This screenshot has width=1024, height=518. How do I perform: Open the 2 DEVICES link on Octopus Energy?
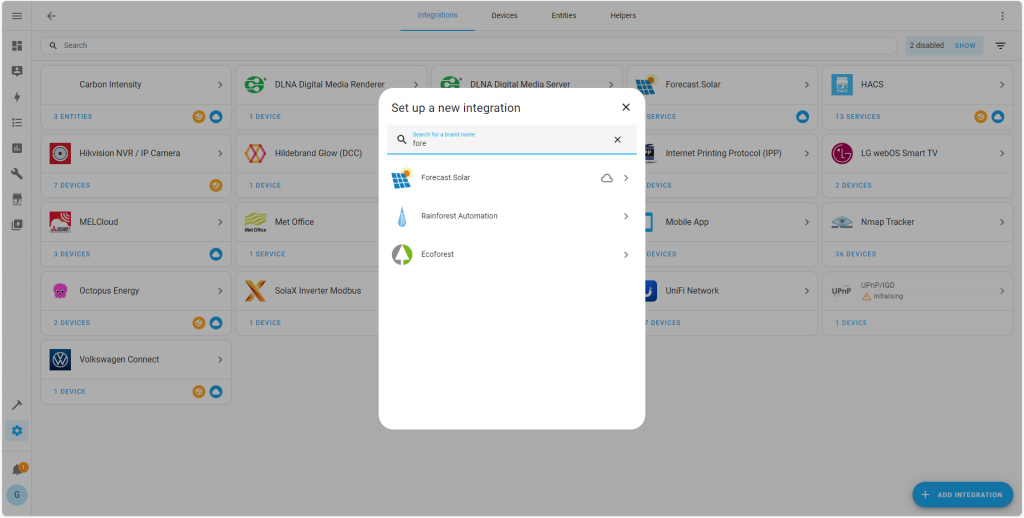(x=72, y=323)
